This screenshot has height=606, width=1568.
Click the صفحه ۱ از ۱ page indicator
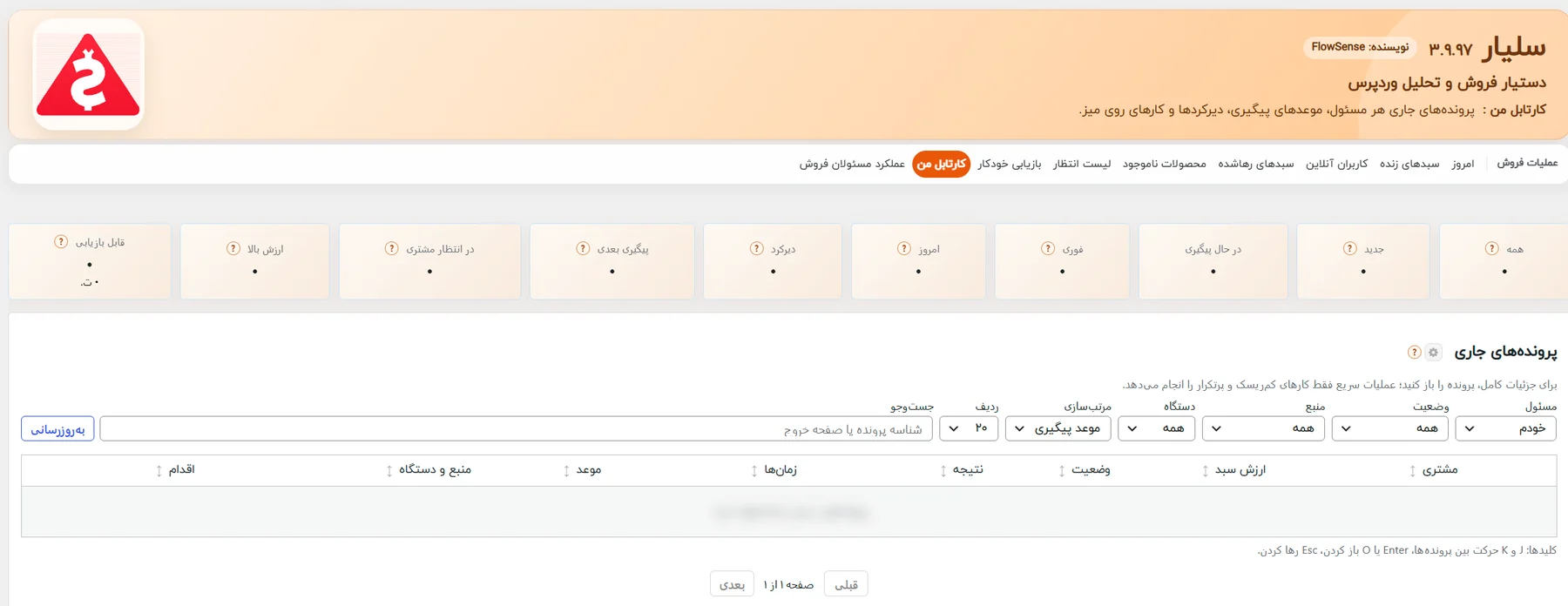click(x=788, y=585)
